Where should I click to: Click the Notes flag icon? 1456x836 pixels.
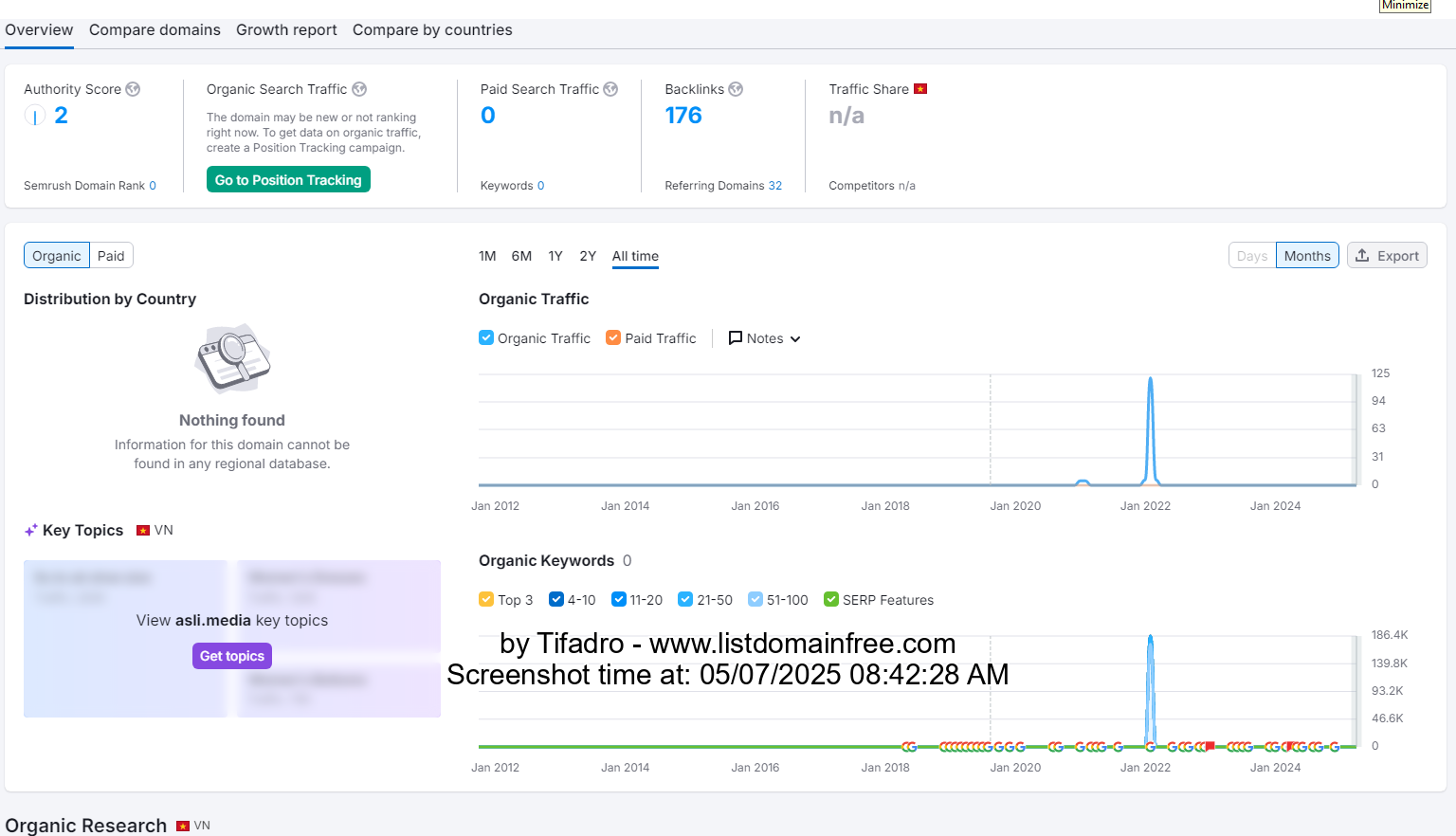[x=735, y=338]
